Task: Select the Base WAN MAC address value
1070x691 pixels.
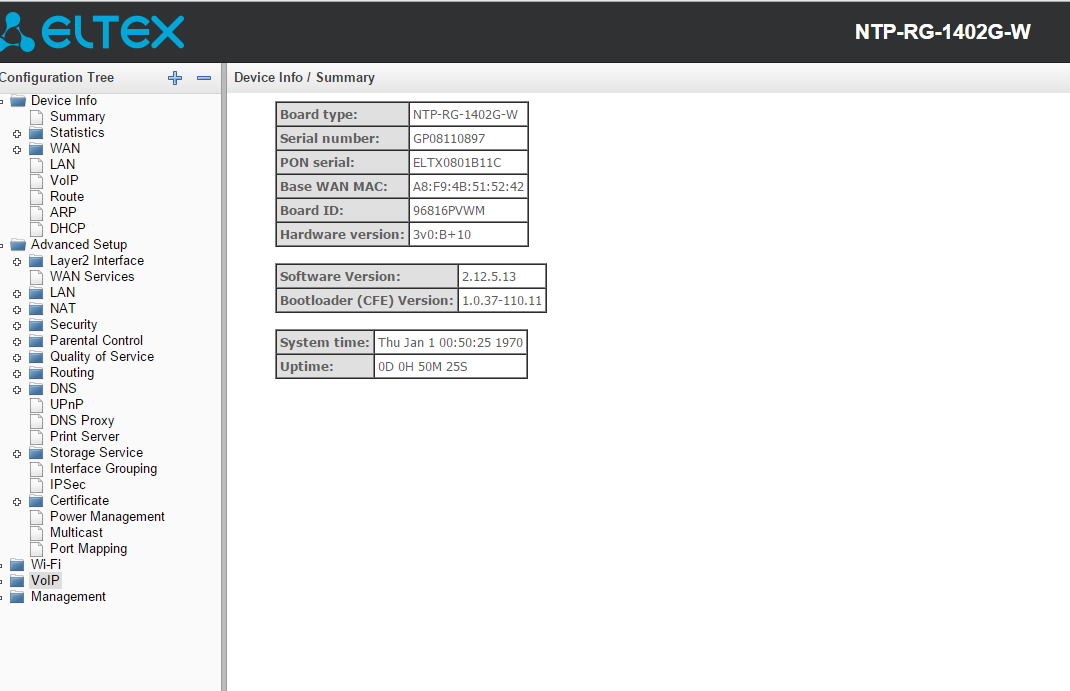Action: pyautogui.click(x=468, y=187)
